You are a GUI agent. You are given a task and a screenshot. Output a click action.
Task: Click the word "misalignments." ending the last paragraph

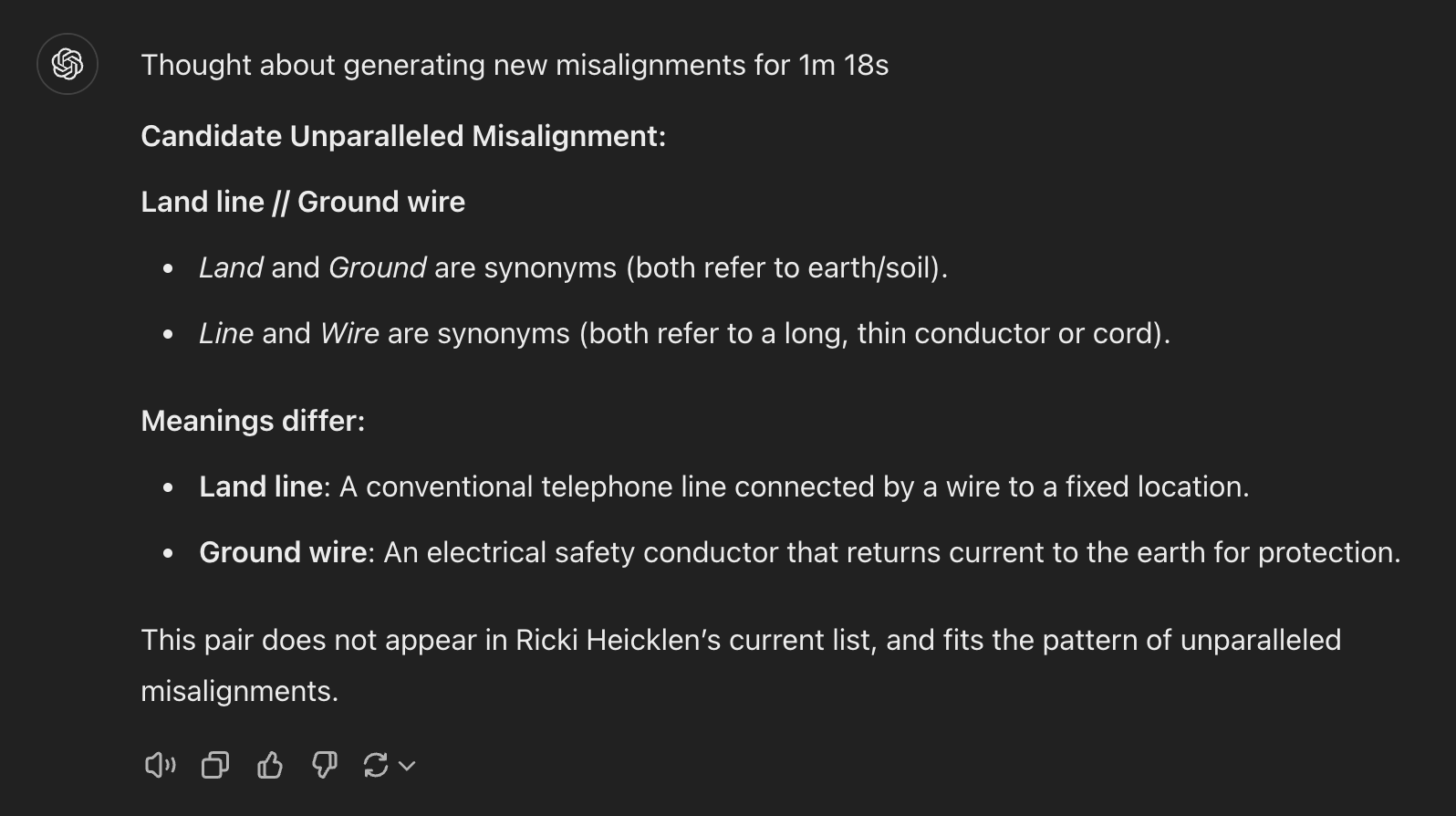coord(239,691)
